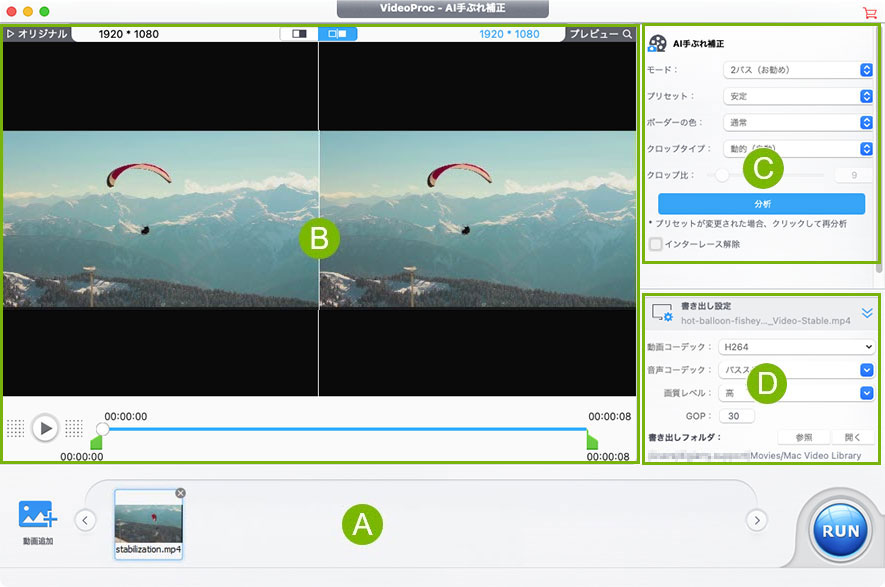885x587 pixels.
Task: Remove the stabilization.mp4 clip with its X icon
Action: click(180, 493)
